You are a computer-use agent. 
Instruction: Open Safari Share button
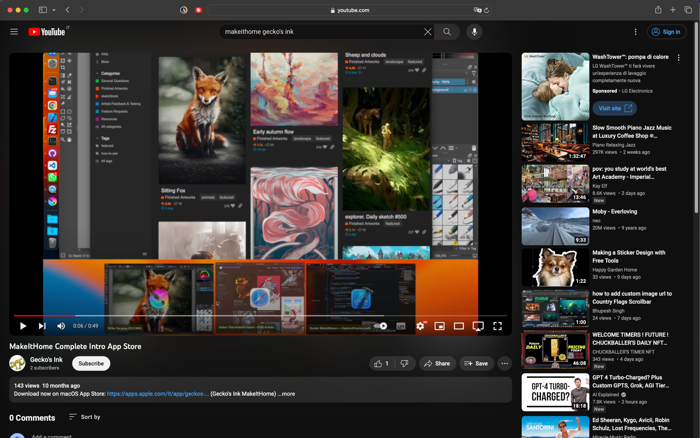pos(658,10)
